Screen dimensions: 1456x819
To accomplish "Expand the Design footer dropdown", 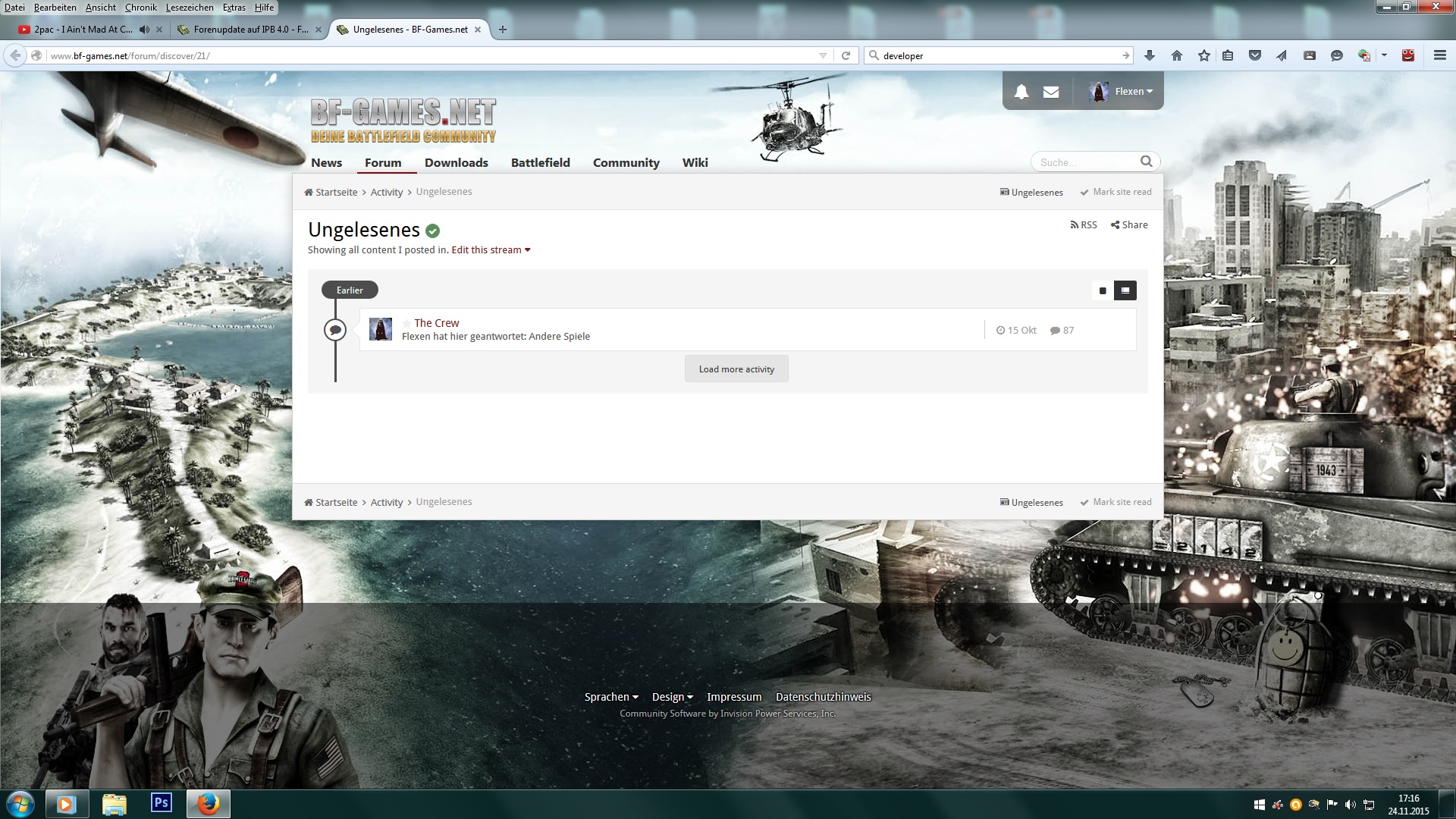I will 673,697.
